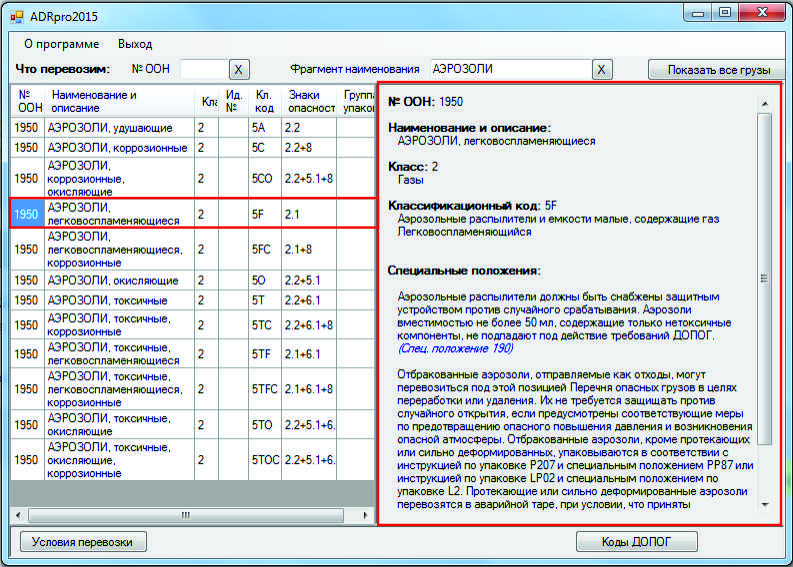
Task: Select the АЭРОЗОЛИ, удушающие row
Action: point(110,128)
